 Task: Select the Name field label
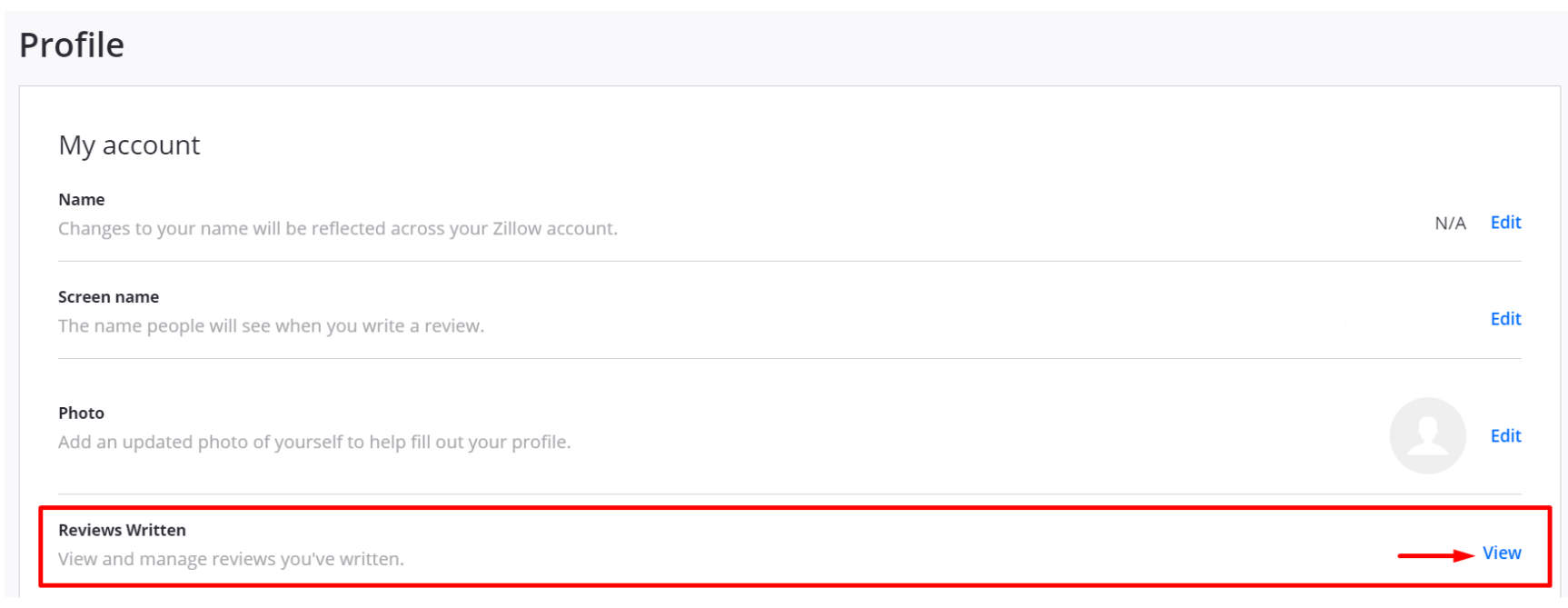(82, 200)
